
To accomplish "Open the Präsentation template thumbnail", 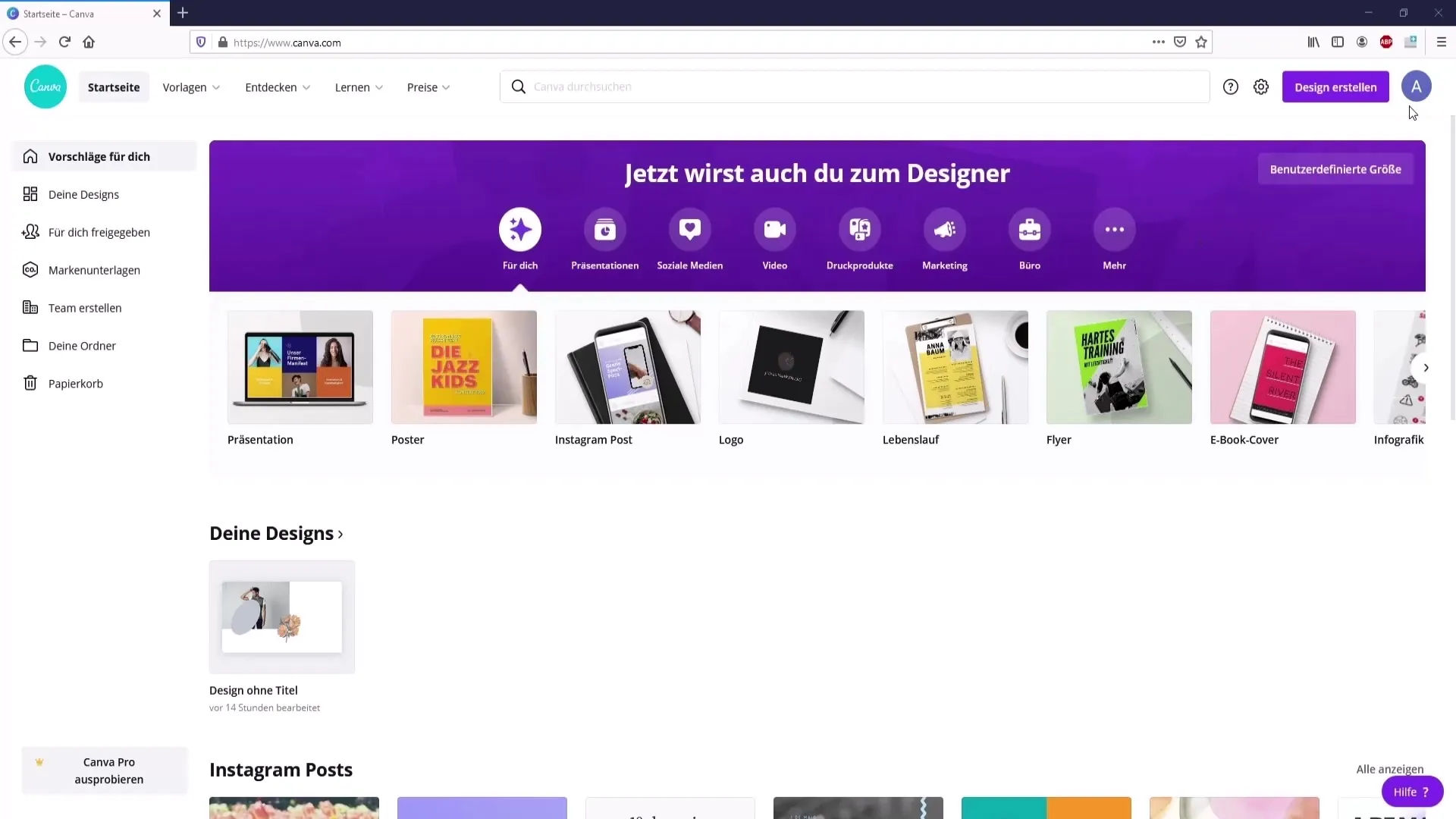I will pos(300,367).
